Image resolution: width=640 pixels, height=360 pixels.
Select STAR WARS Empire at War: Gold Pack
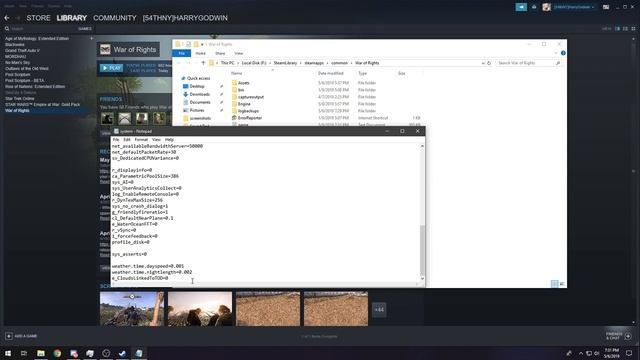[42, 104]
